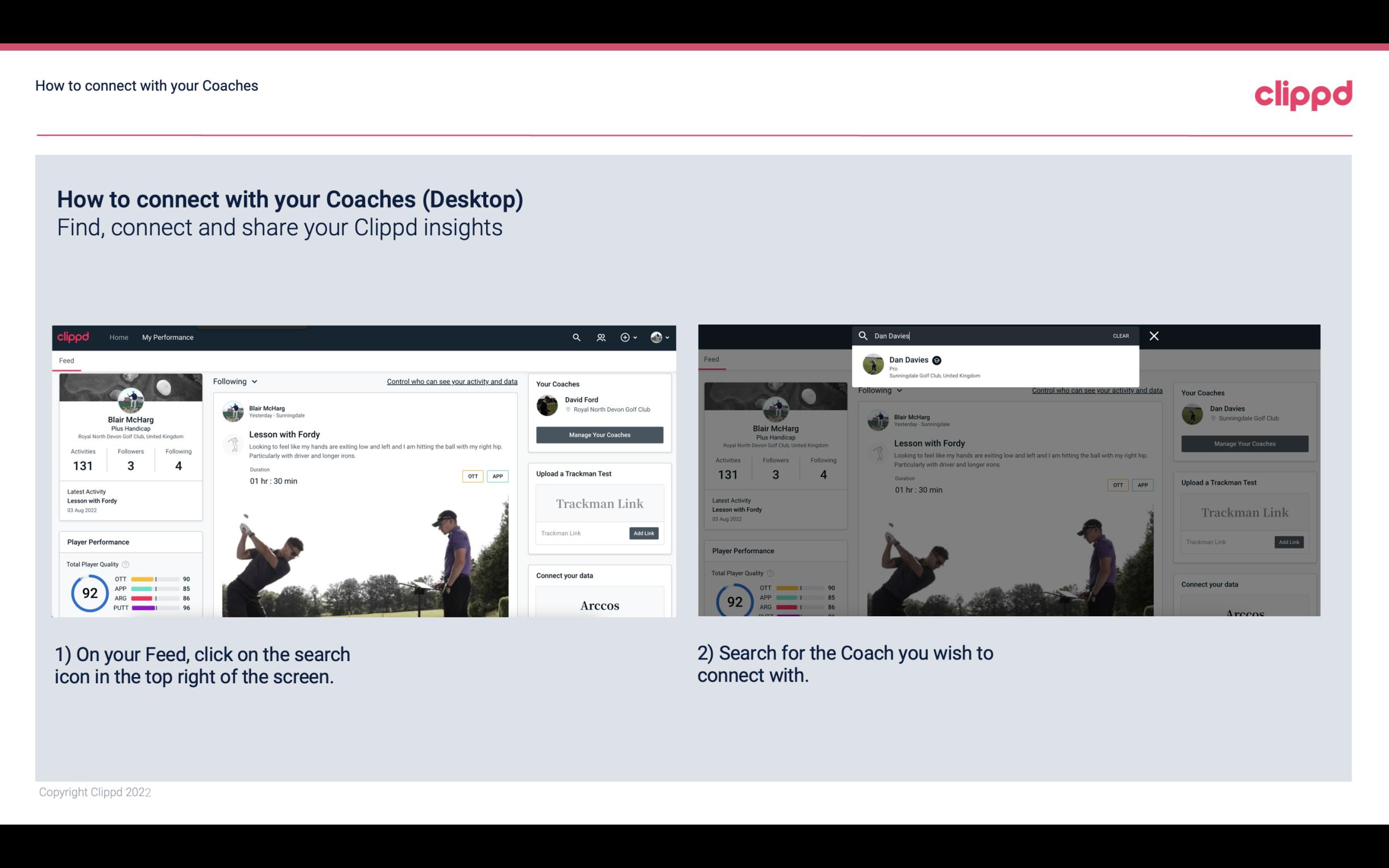Image resolution: width=1389 pixels, height=868 pixels.
Task: Click the Home menu tab in navbar
Action: (x=118, y=337)
